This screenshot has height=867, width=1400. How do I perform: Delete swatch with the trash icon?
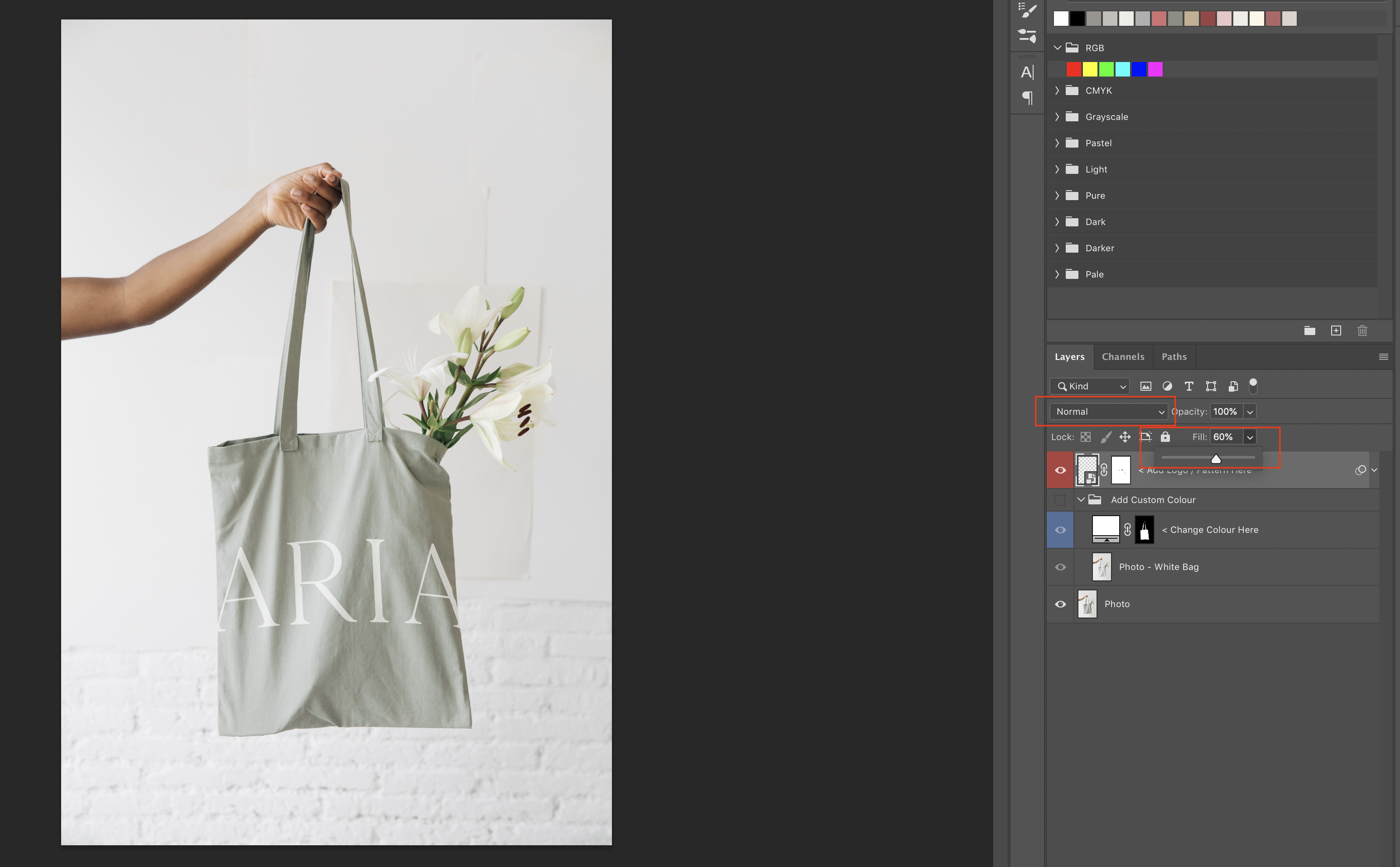[1362, 331]
